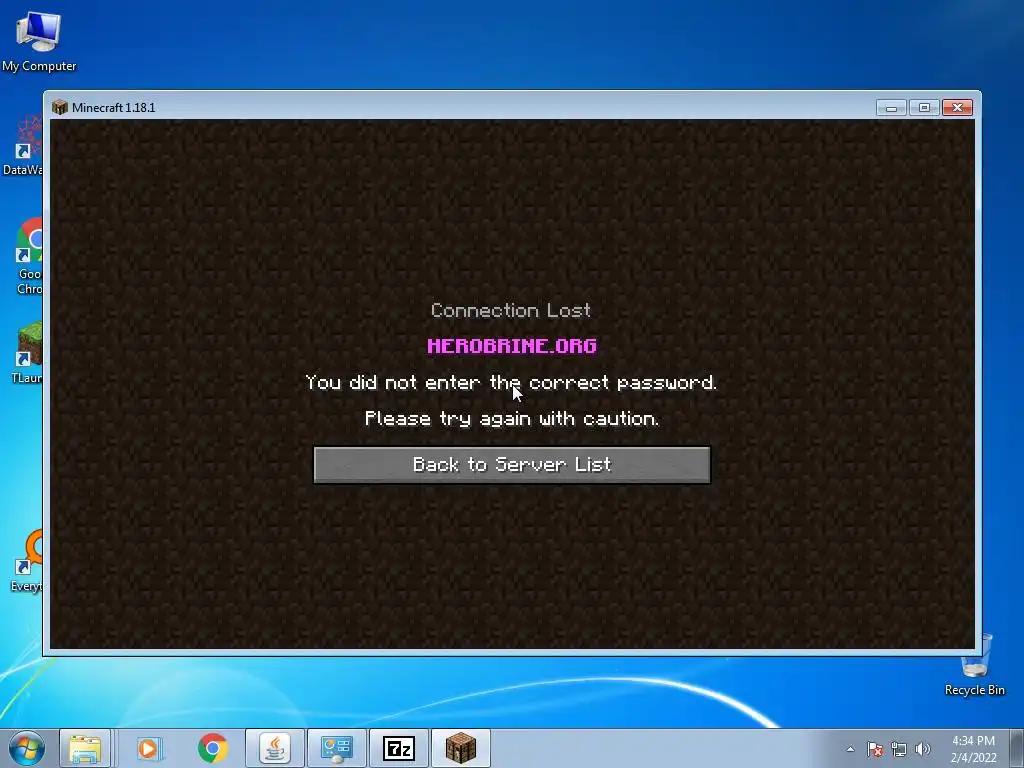Image resolution: width=1024 pixels, height=768 pixels.
Task: Open the Windows Start menu orb
Action: pyautogui.click(x=26, y=748)
